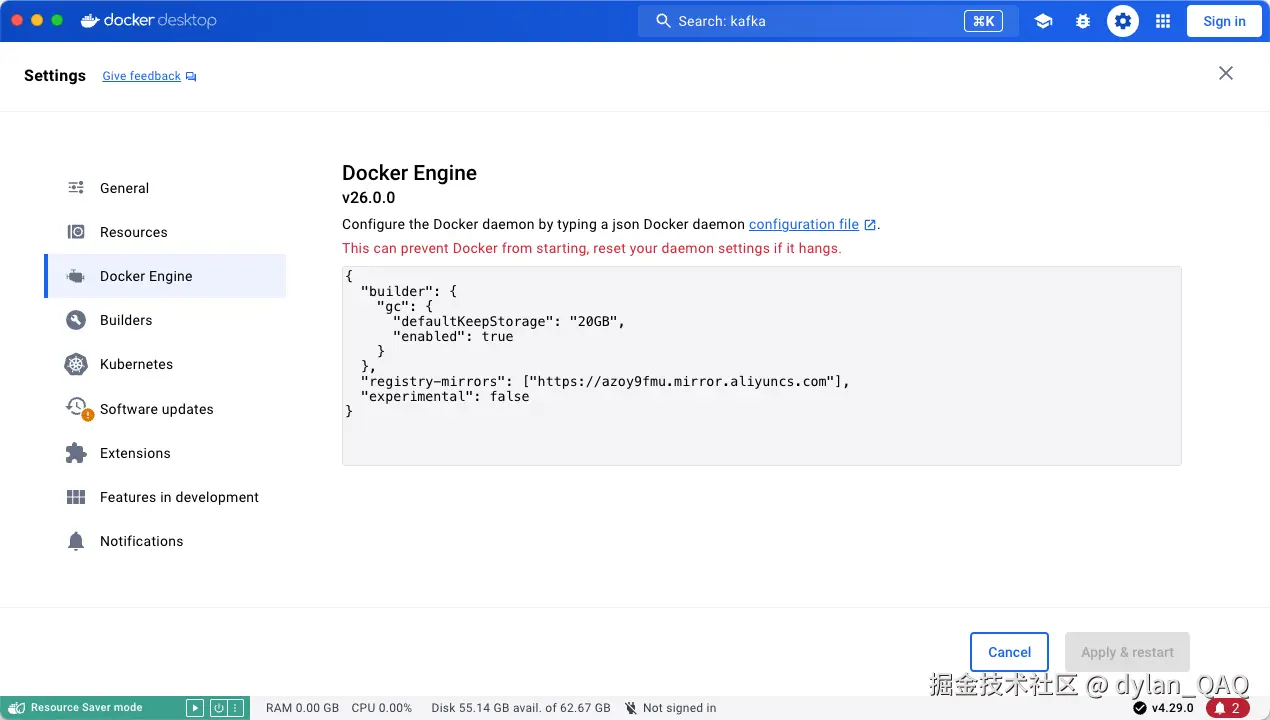The image size is (1270, 720).
Task: Click the Software updates clock icon
Action: click(77, 407)
